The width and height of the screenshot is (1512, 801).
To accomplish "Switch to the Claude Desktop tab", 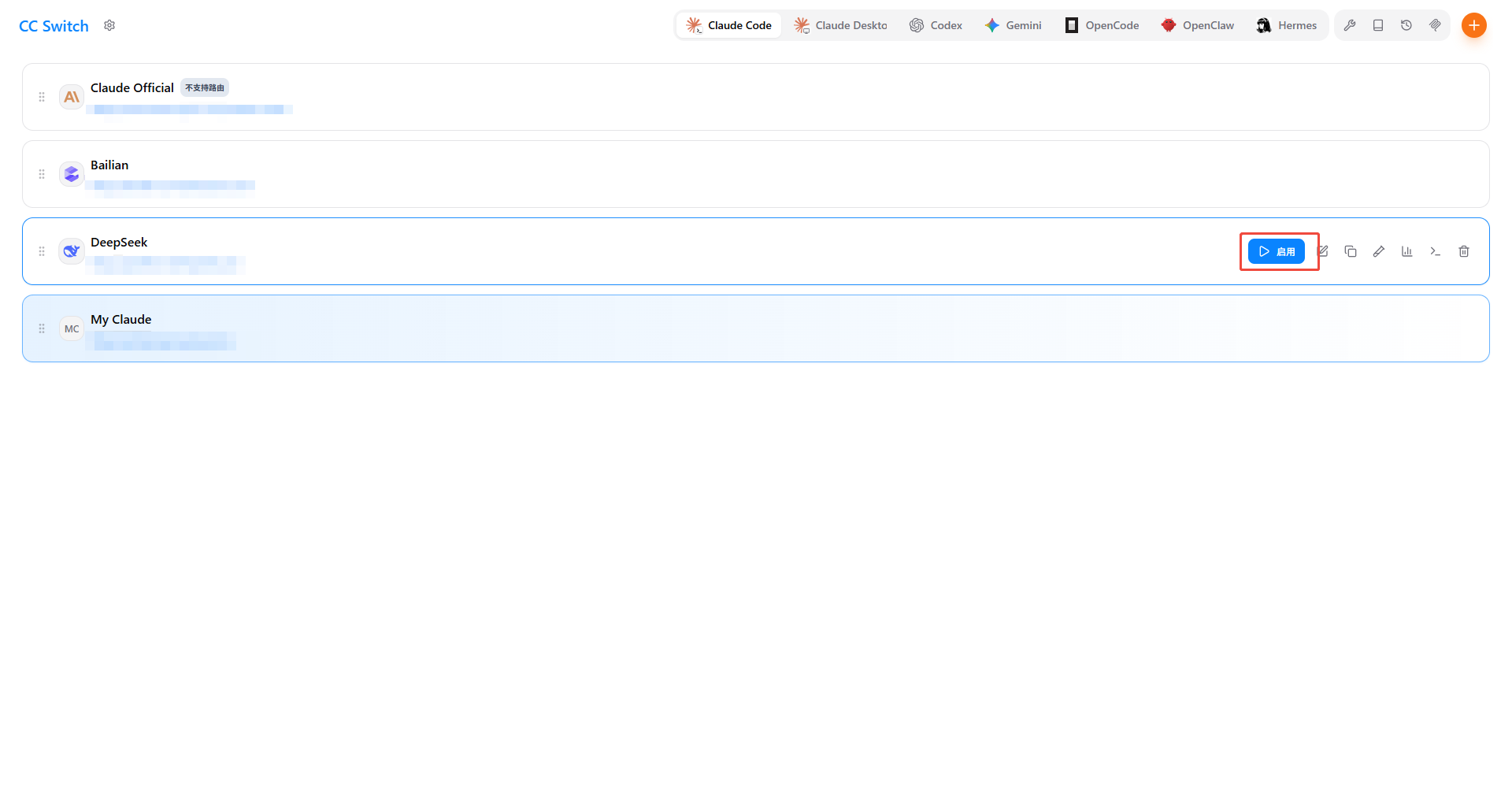I will (x=840, y=25).
